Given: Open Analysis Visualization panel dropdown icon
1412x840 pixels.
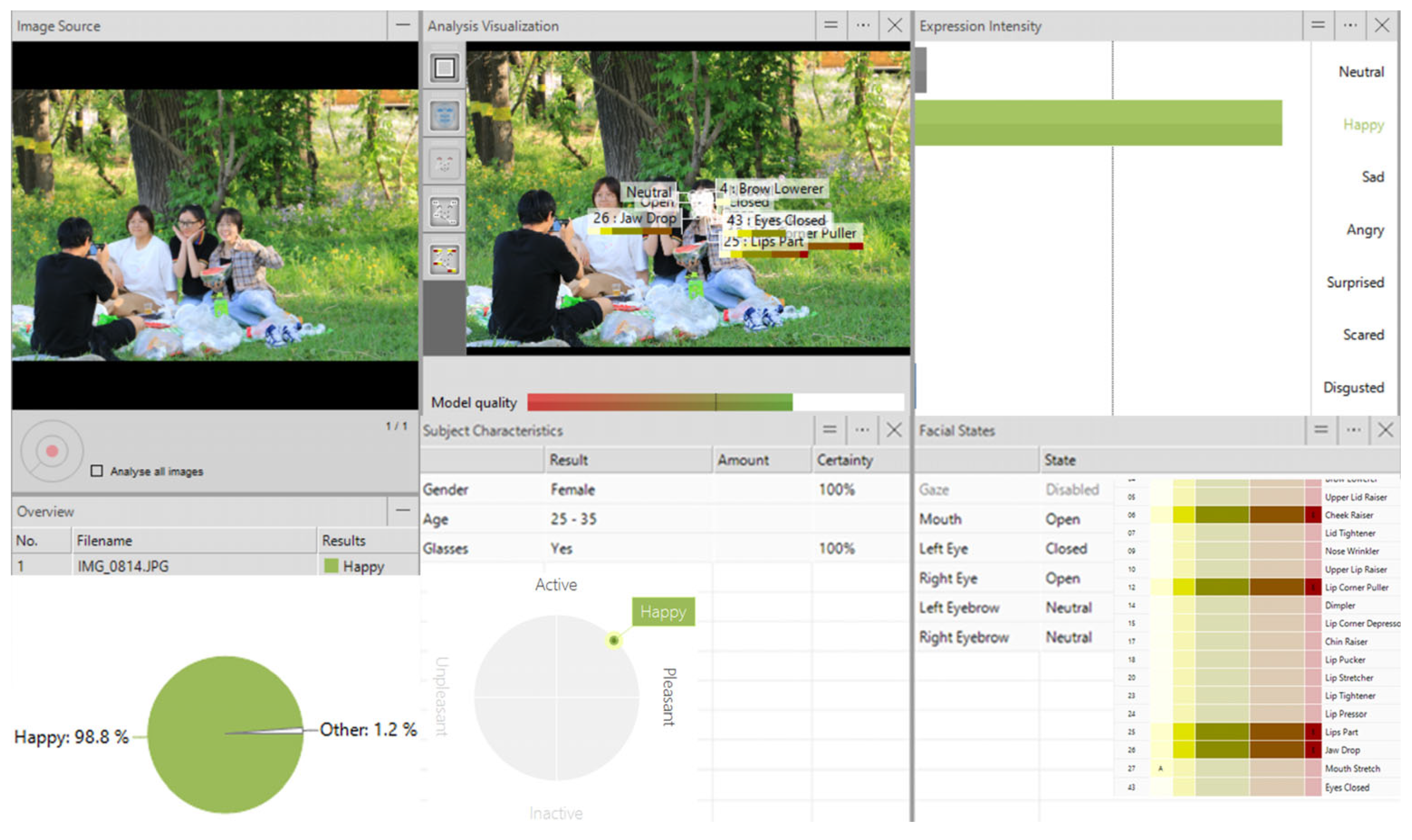Looking at the screenshot, I should [831, 25].
